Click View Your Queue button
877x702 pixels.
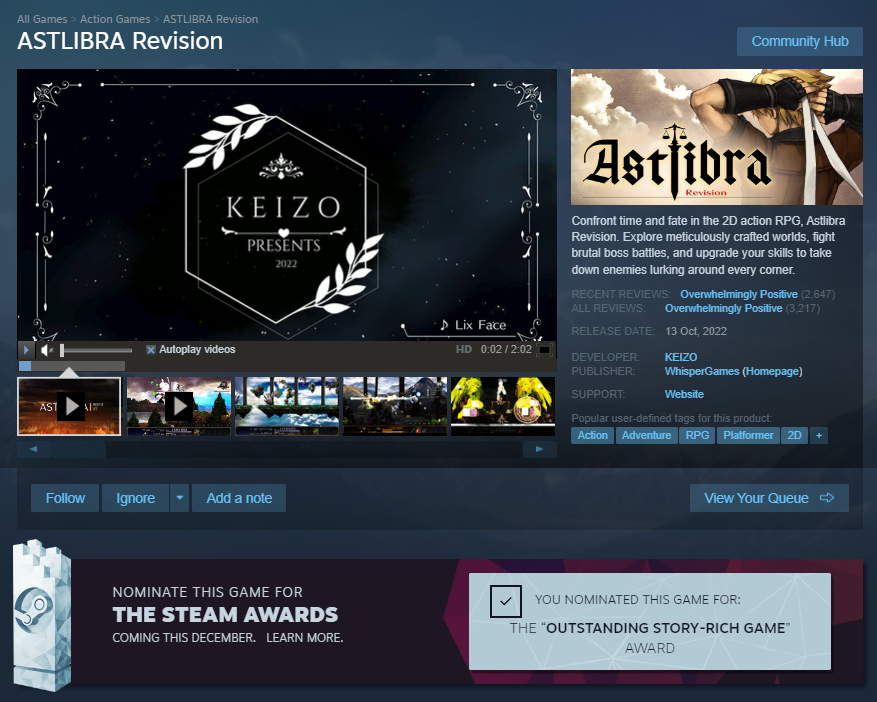[768, 498]
